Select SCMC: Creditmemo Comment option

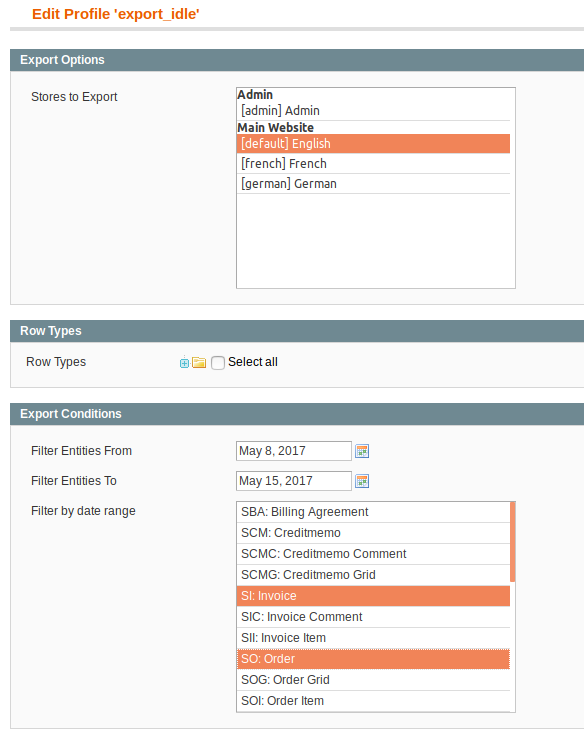coord(373,554)
